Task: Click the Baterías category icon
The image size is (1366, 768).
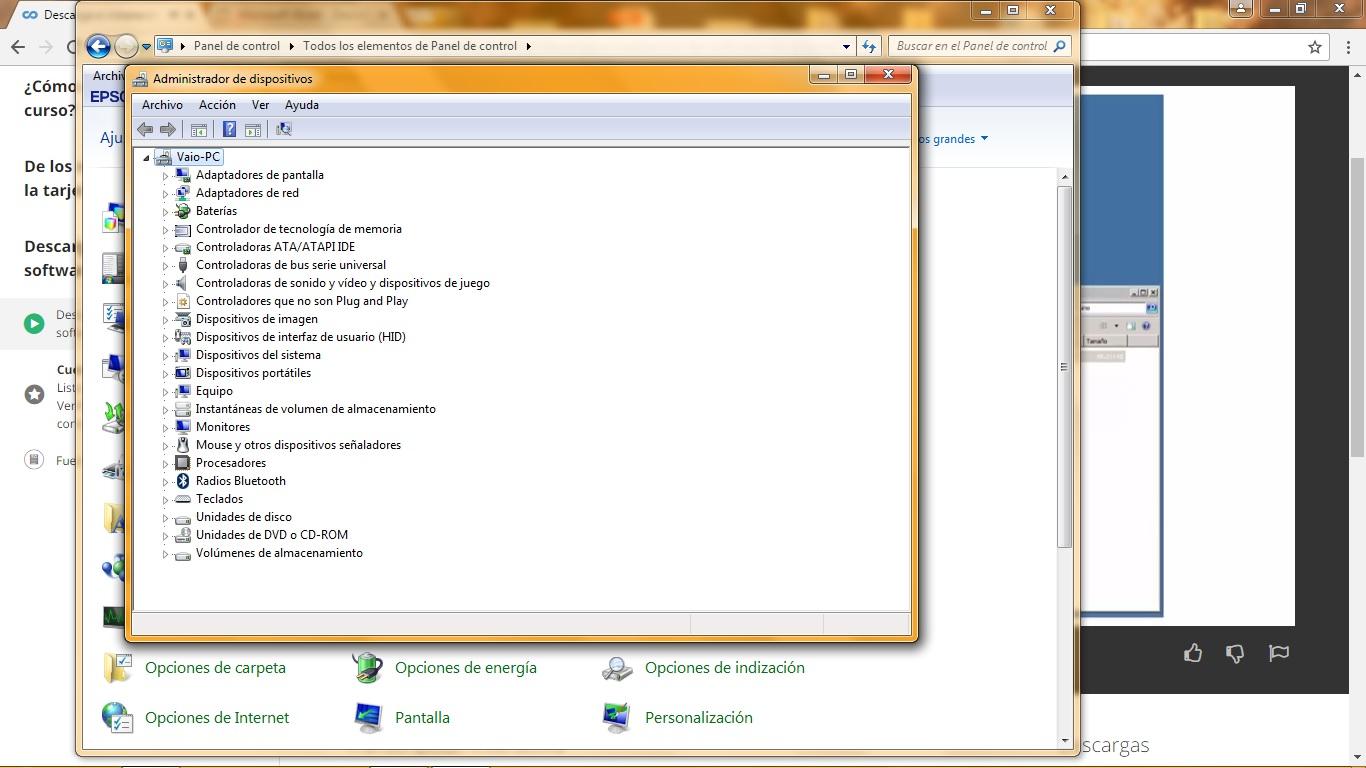Action: pyautogui.click(x=182, y=211)
